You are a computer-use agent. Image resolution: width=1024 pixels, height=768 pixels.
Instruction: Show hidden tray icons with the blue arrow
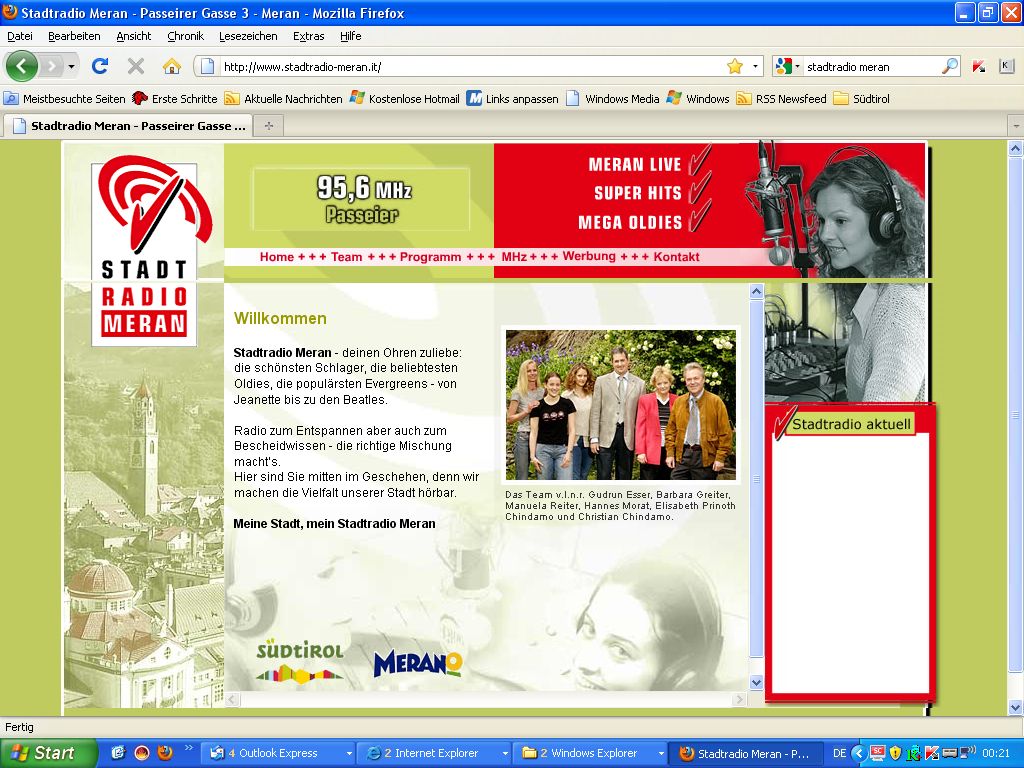pyautogui.click(x=859, y=753)
